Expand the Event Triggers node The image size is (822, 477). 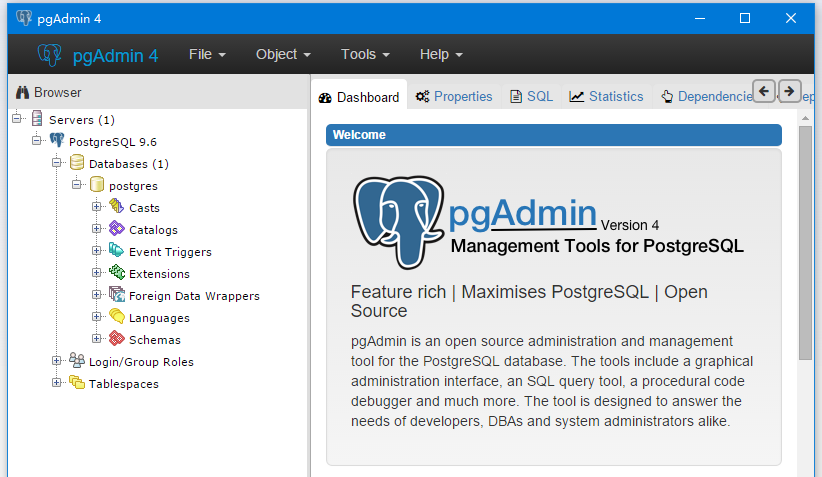96,251
